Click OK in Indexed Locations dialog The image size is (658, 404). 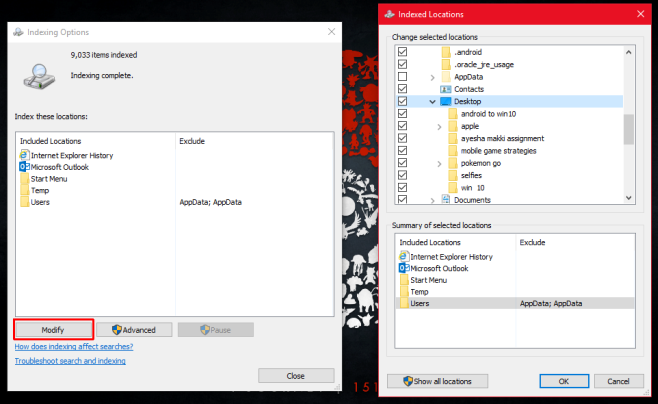tap(564, 381)
